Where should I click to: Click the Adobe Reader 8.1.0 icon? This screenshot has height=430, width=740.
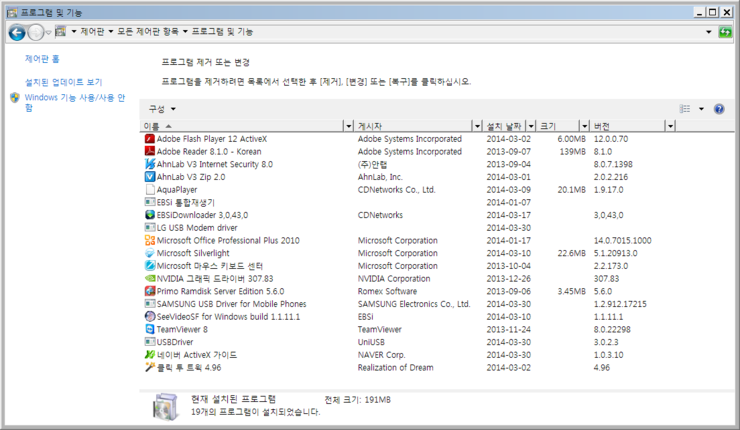pos(150,152)
